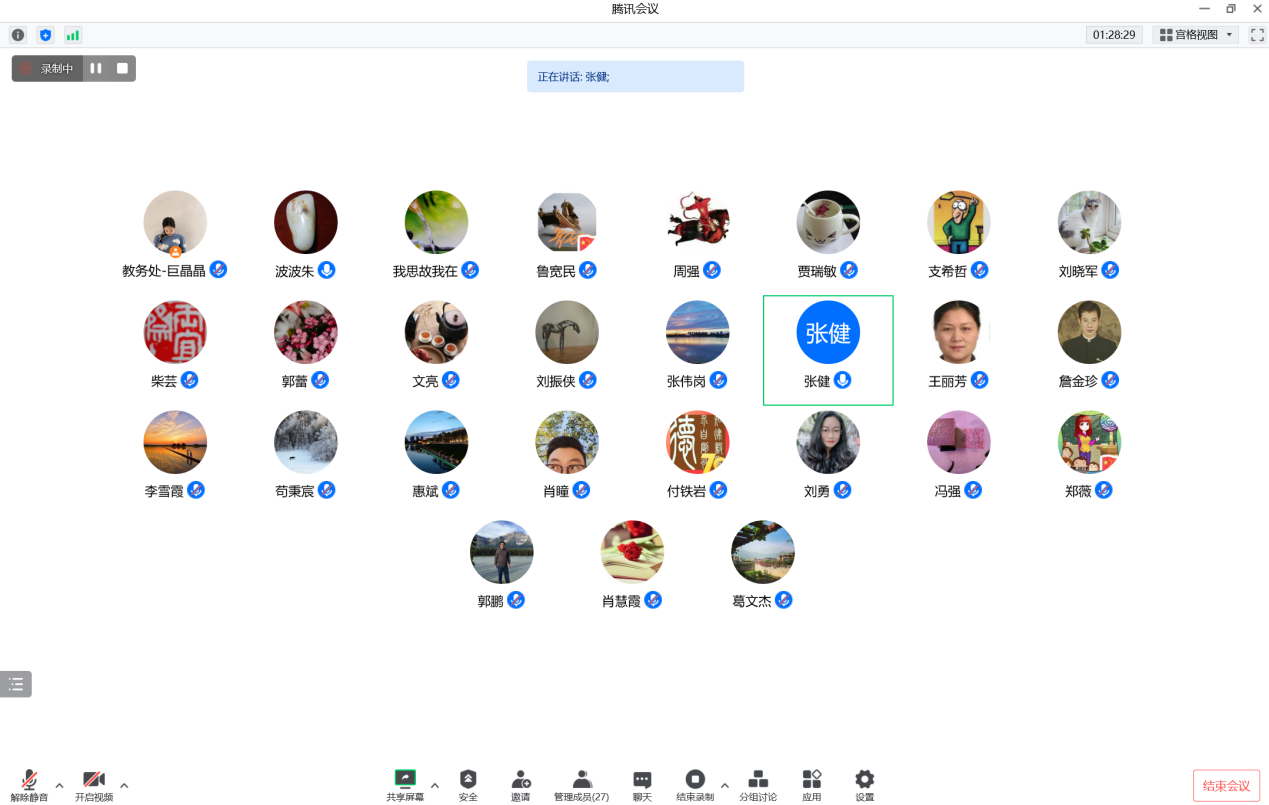Open the 安全 security settings
Image resolution: width=1269 pixels, height=805 pixels.
(x=468, y=785)
